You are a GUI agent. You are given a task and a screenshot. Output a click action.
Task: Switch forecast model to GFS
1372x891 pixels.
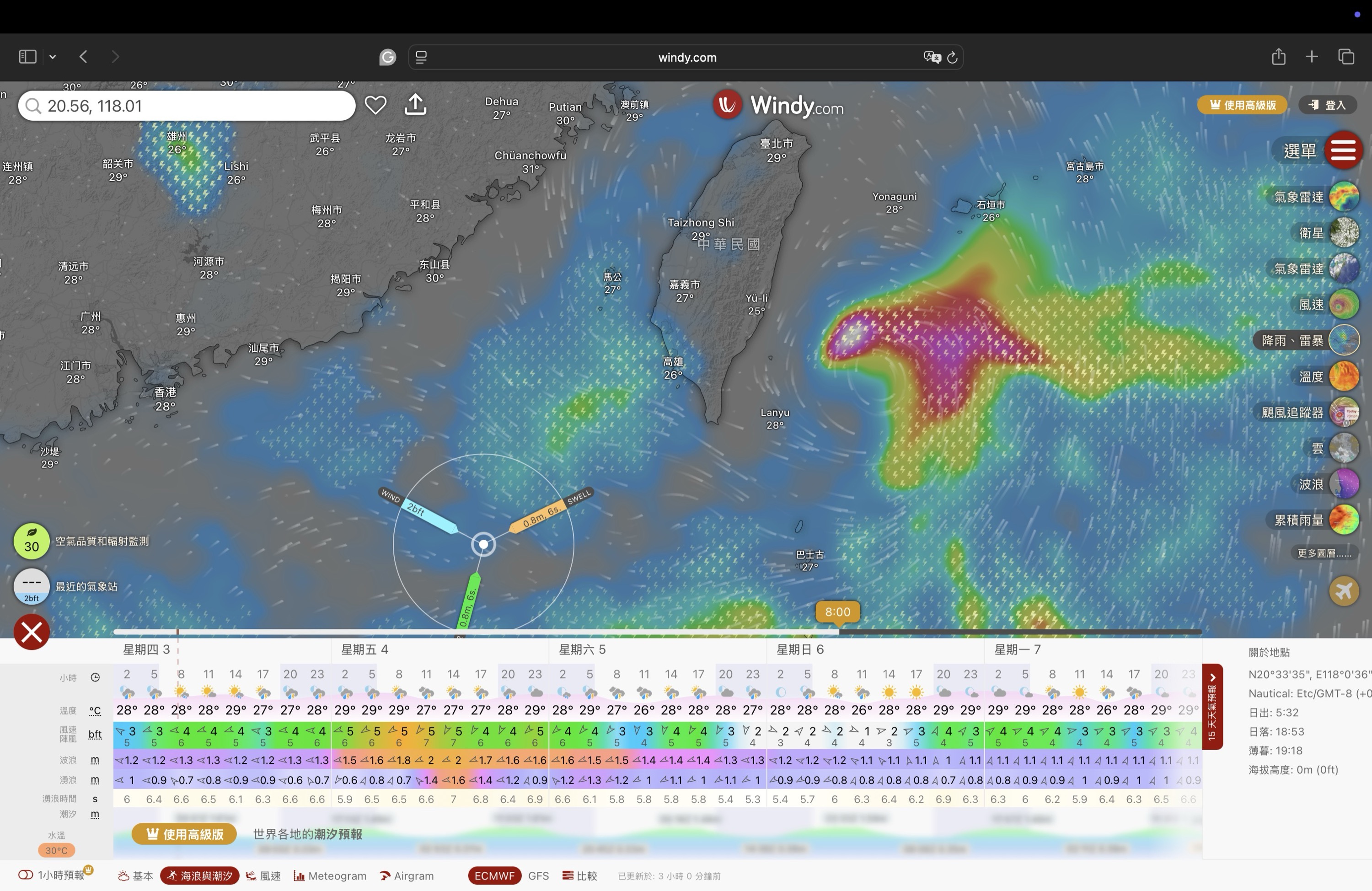coord(538,875)
